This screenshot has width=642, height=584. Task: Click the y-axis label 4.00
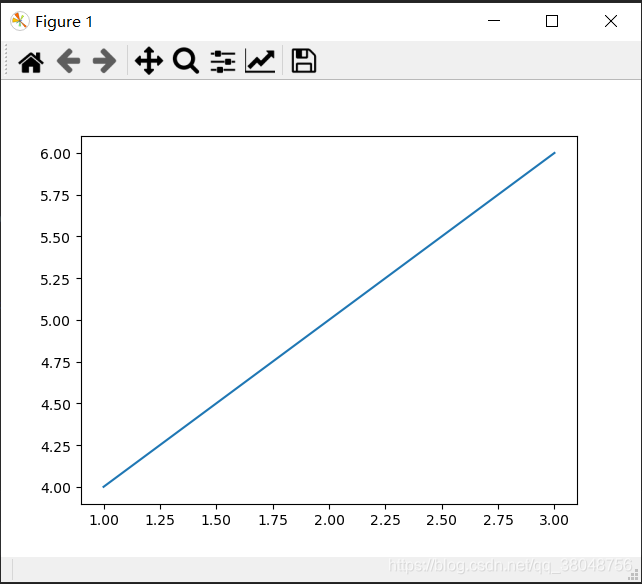(x=55, y=488)
